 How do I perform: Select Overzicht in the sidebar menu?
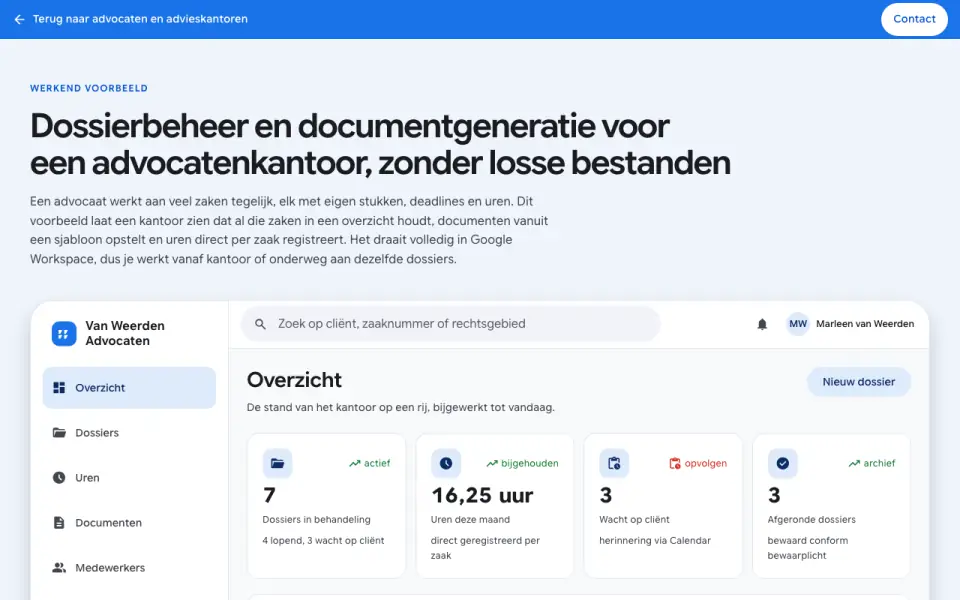pyautogui.click(x=129, y=388)
